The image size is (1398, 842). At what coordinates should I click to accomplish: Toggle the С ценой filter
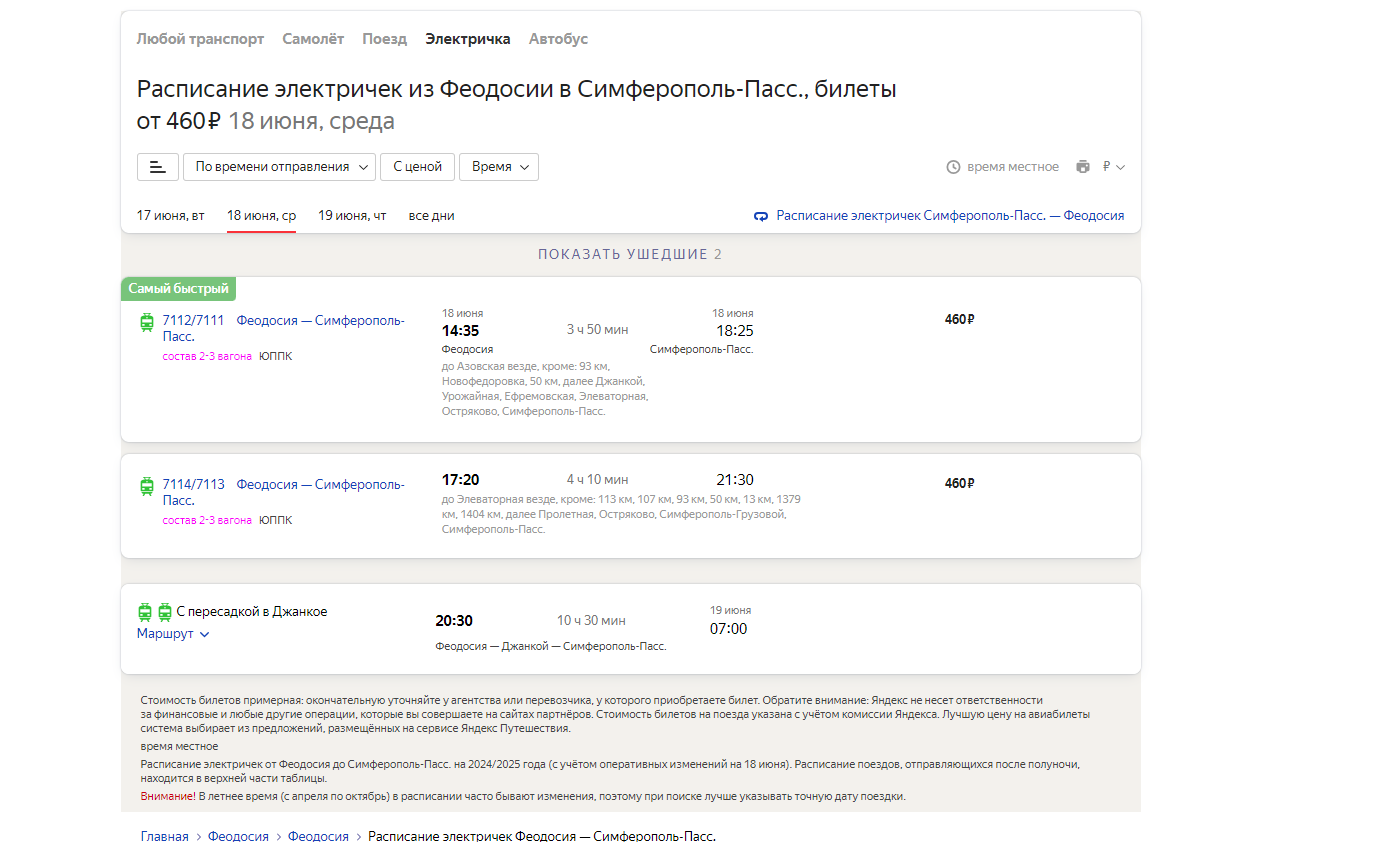click(x=417, y=167)
